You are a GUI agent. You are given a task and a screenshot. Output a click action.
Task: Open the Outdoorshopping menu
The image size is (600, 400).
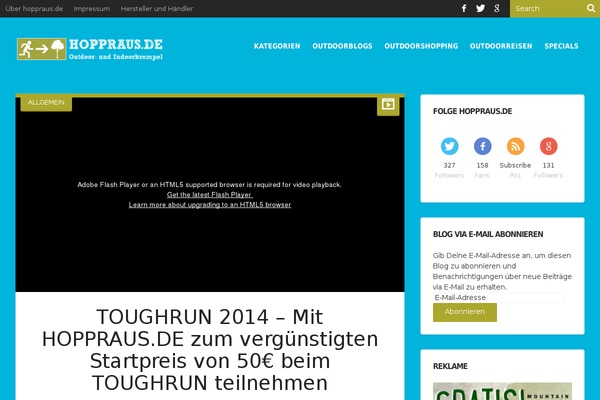tap(421, 46)
